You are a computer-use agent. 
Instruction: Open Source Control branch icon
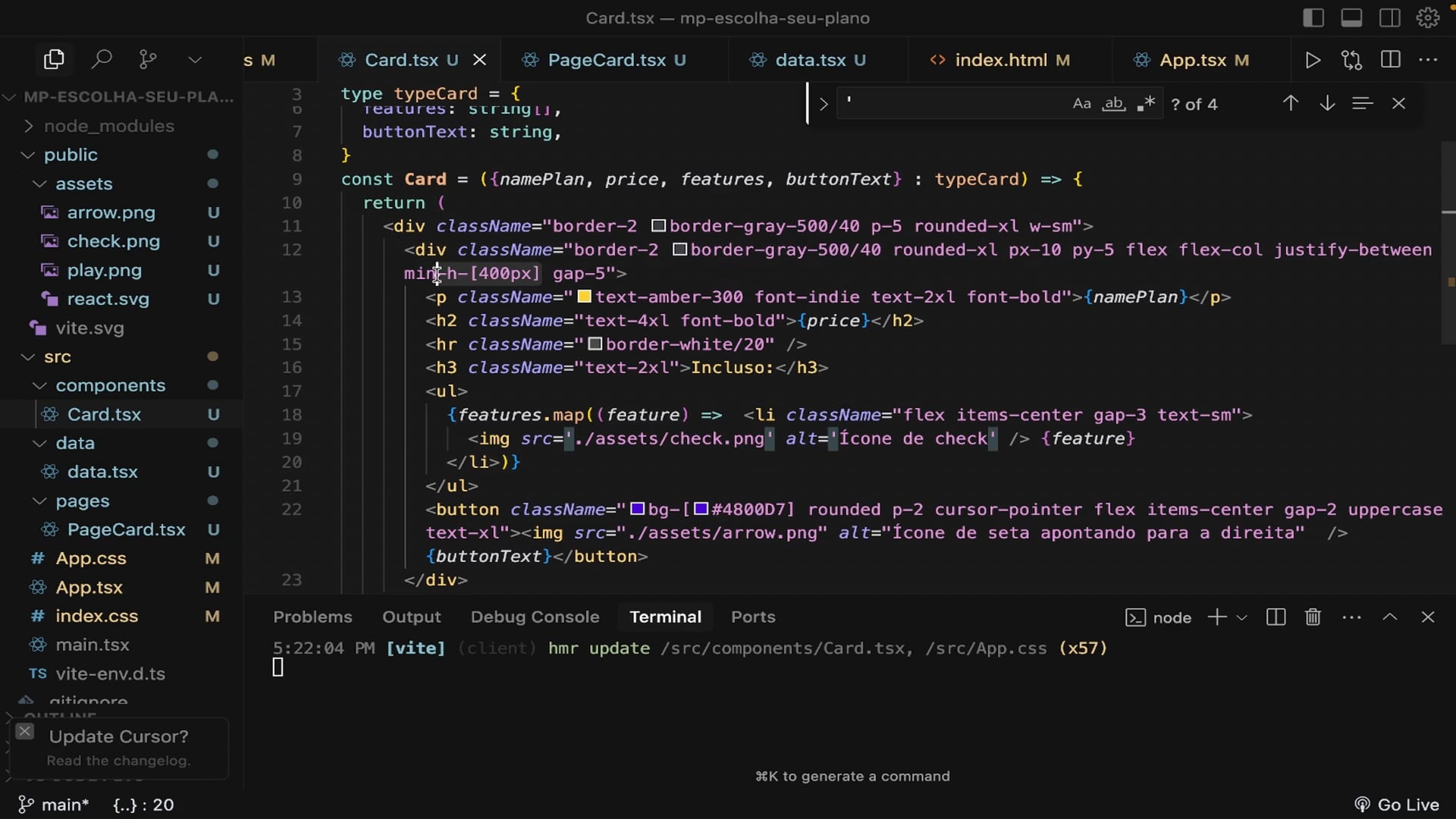[148, 59]
